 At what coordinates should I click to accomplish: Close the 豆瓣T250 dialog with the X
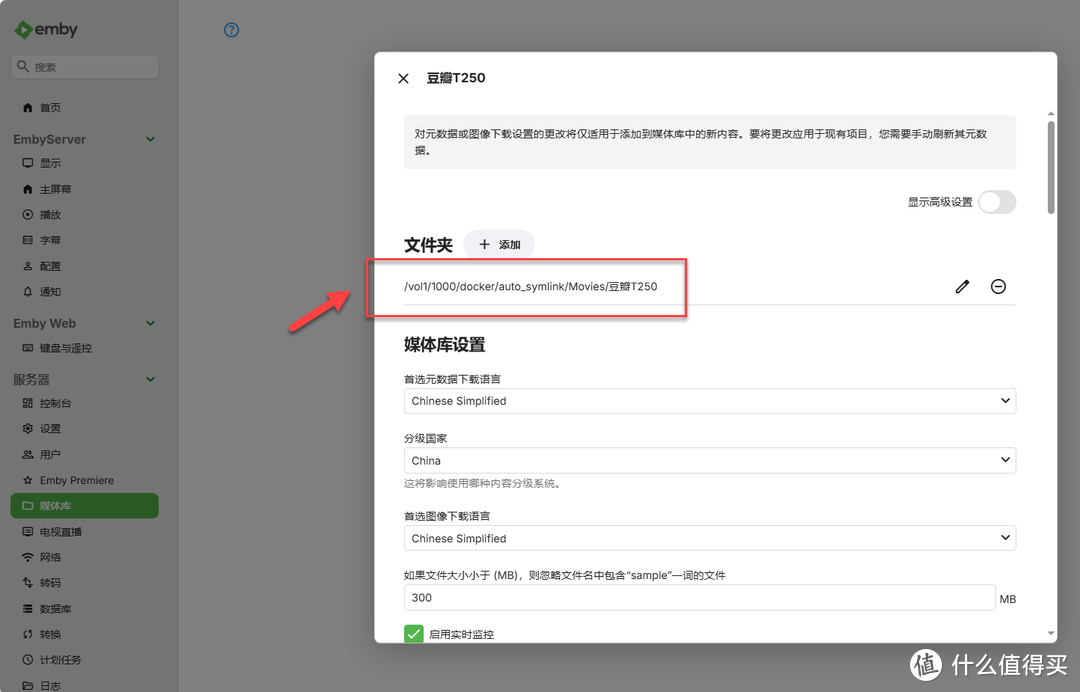[x=403, y=78]
